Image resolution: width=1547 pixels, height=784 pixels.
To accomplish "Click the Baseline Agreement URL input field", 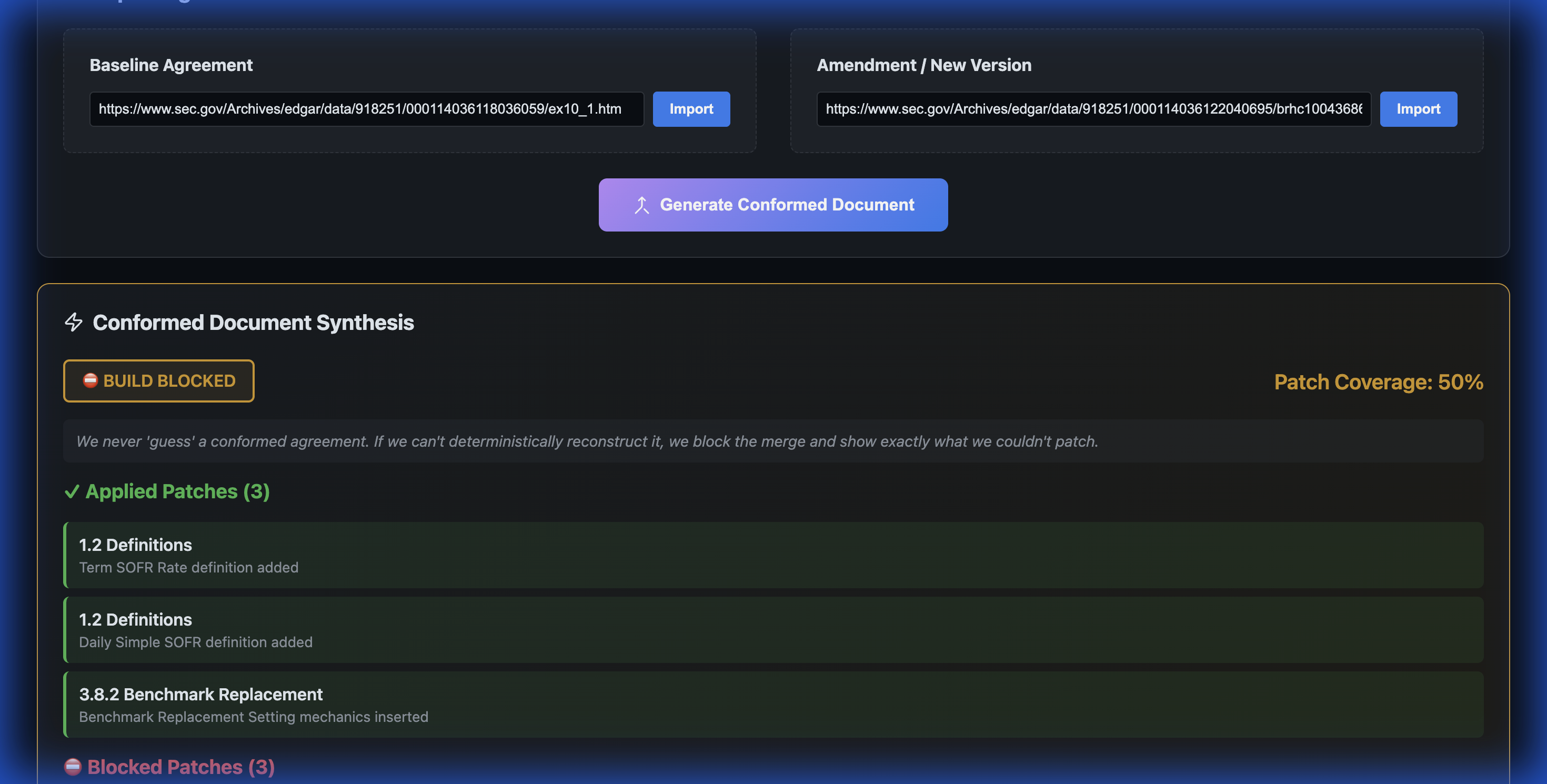I will (366, 109).
